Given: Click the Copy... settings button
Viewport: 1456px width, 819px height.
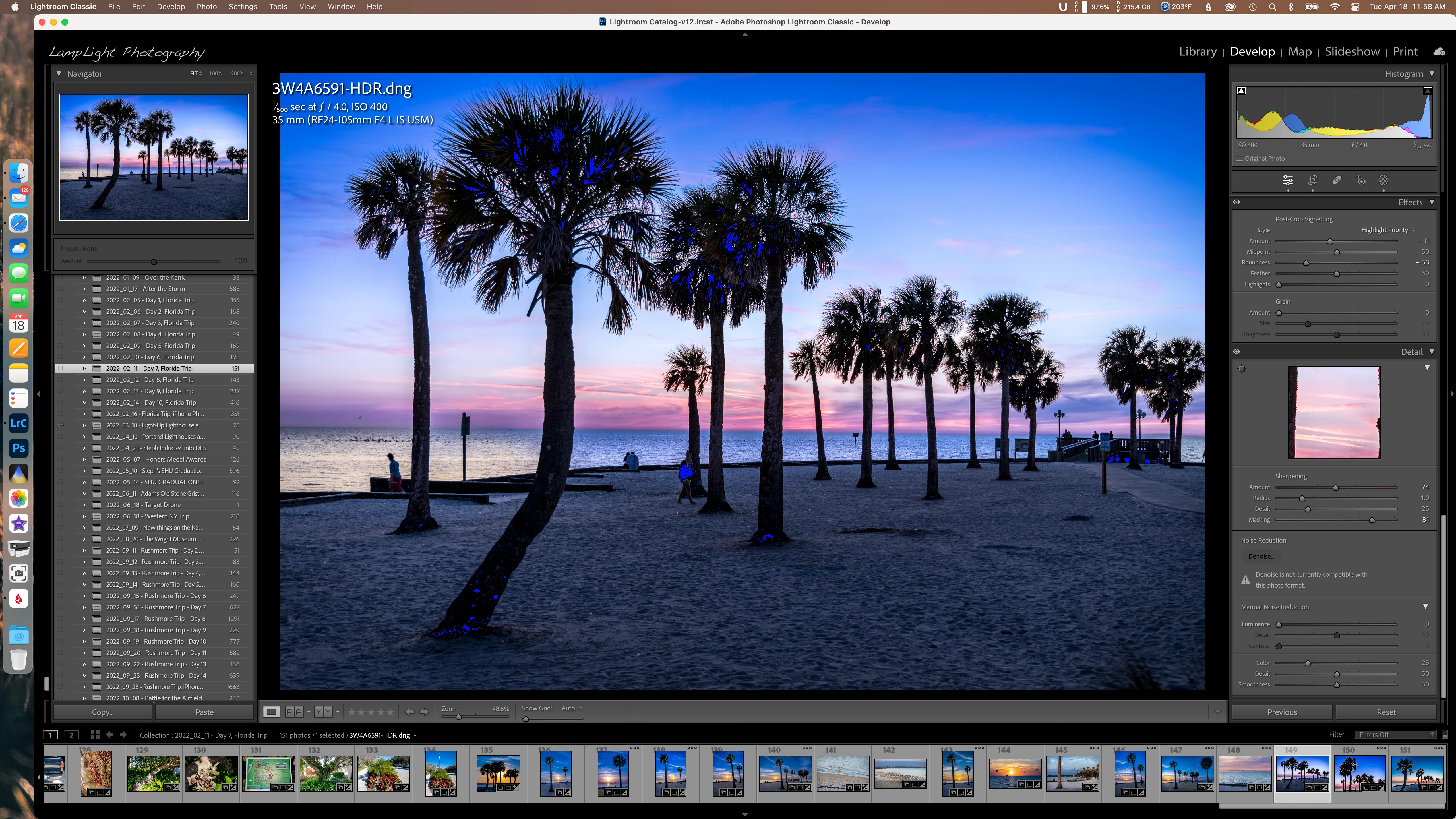Looking at the screenshot, I should click(x=102, y=712).
